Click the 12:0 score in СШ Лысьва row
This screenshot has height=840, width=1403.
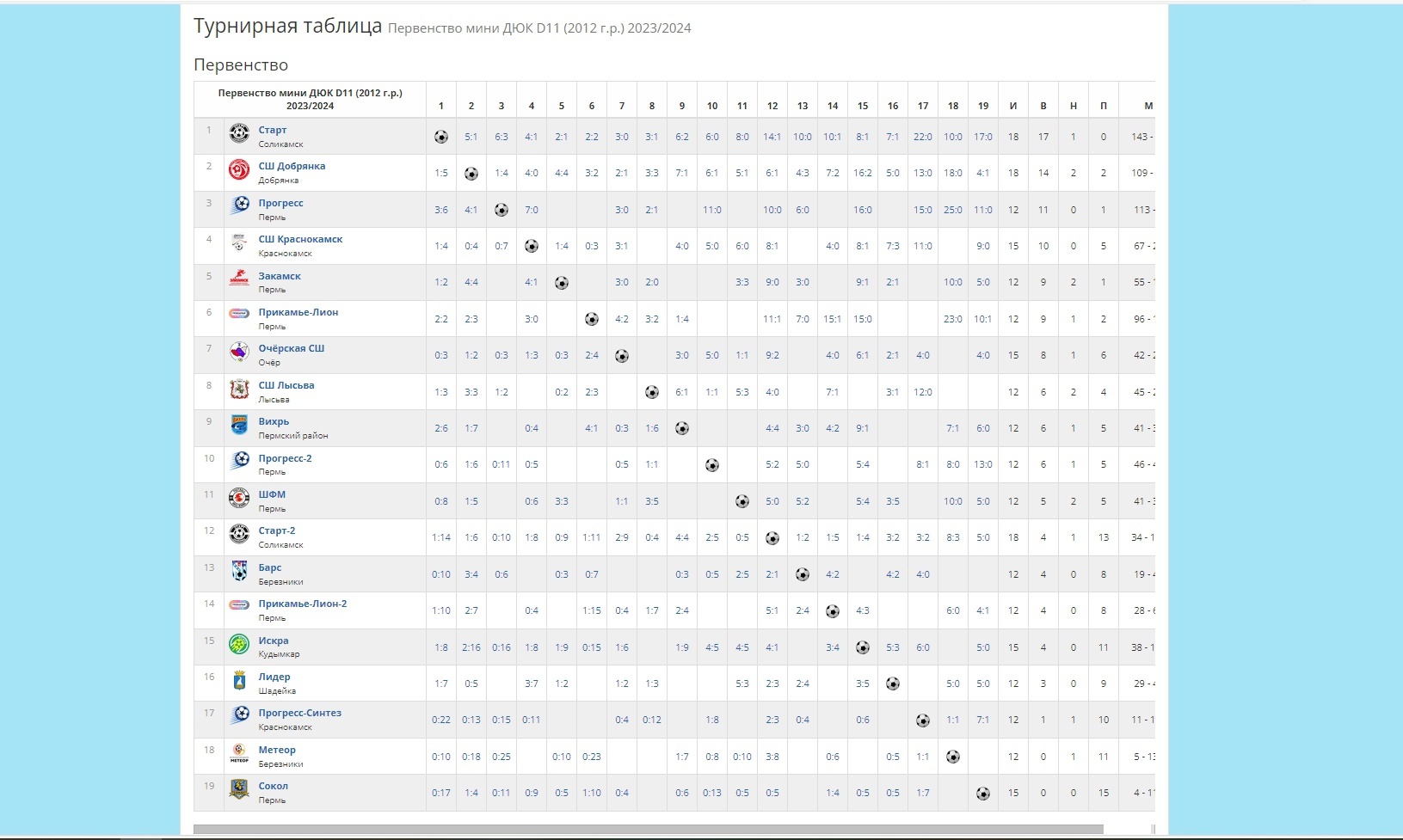(x=923, y=392)
